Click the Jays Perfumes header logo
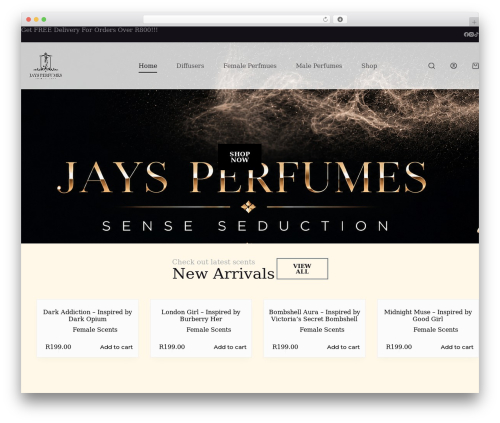The width and height of the screenshot is (500, 423). click(x=46, y=65)
